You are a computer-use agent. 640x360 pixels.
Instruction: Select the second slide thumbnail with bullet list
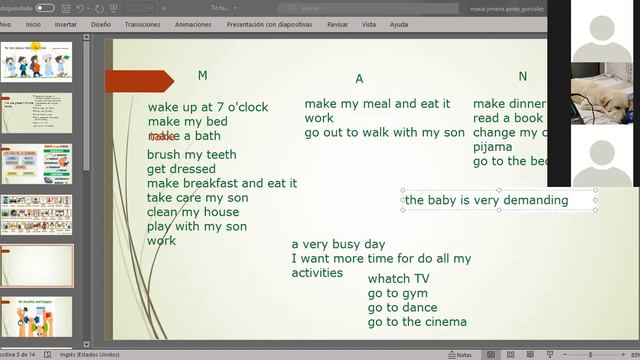click(x=37, y=113)
